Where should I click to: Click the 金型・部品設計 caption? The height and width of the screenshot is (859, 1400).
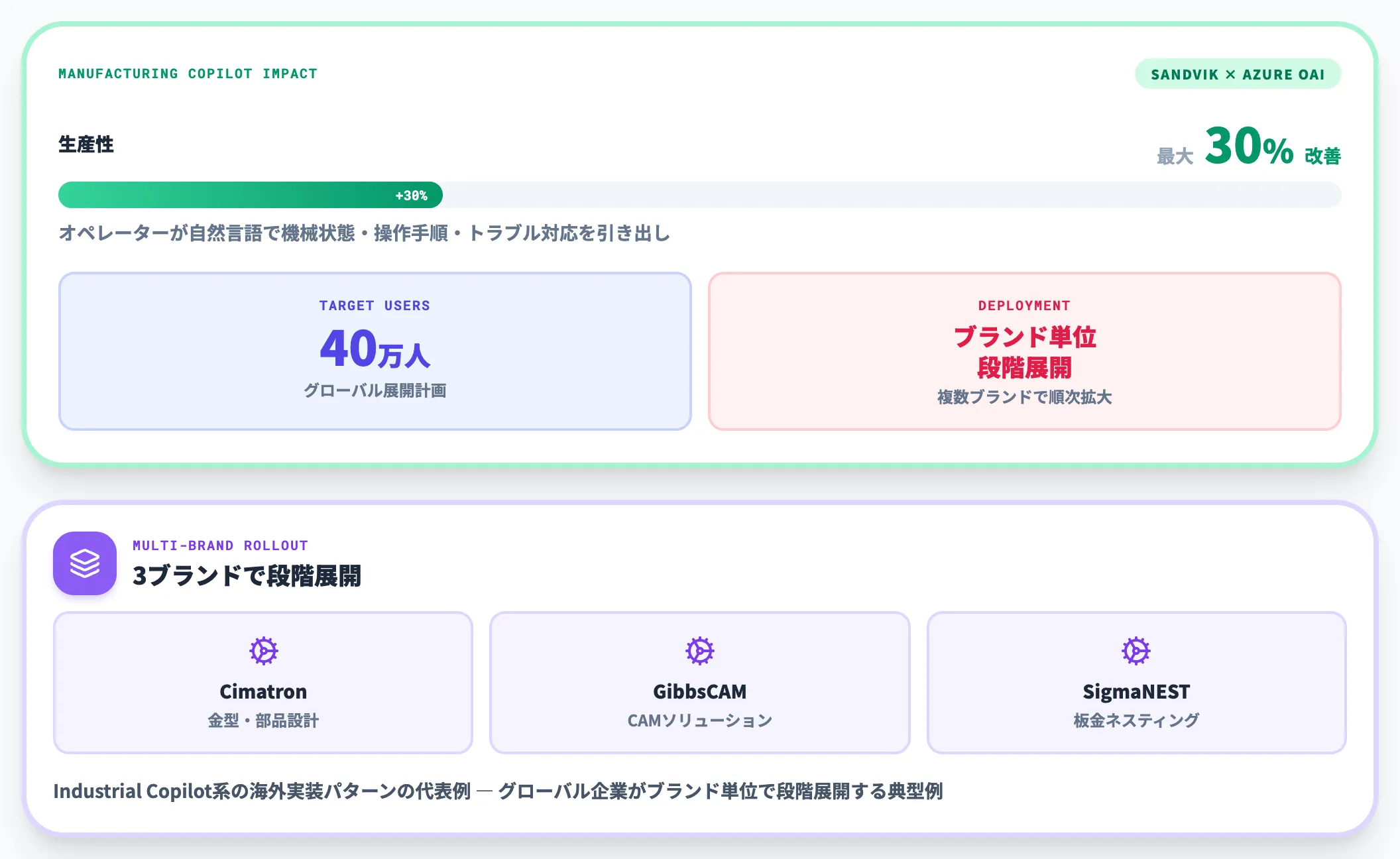click(x=263, y=720)
